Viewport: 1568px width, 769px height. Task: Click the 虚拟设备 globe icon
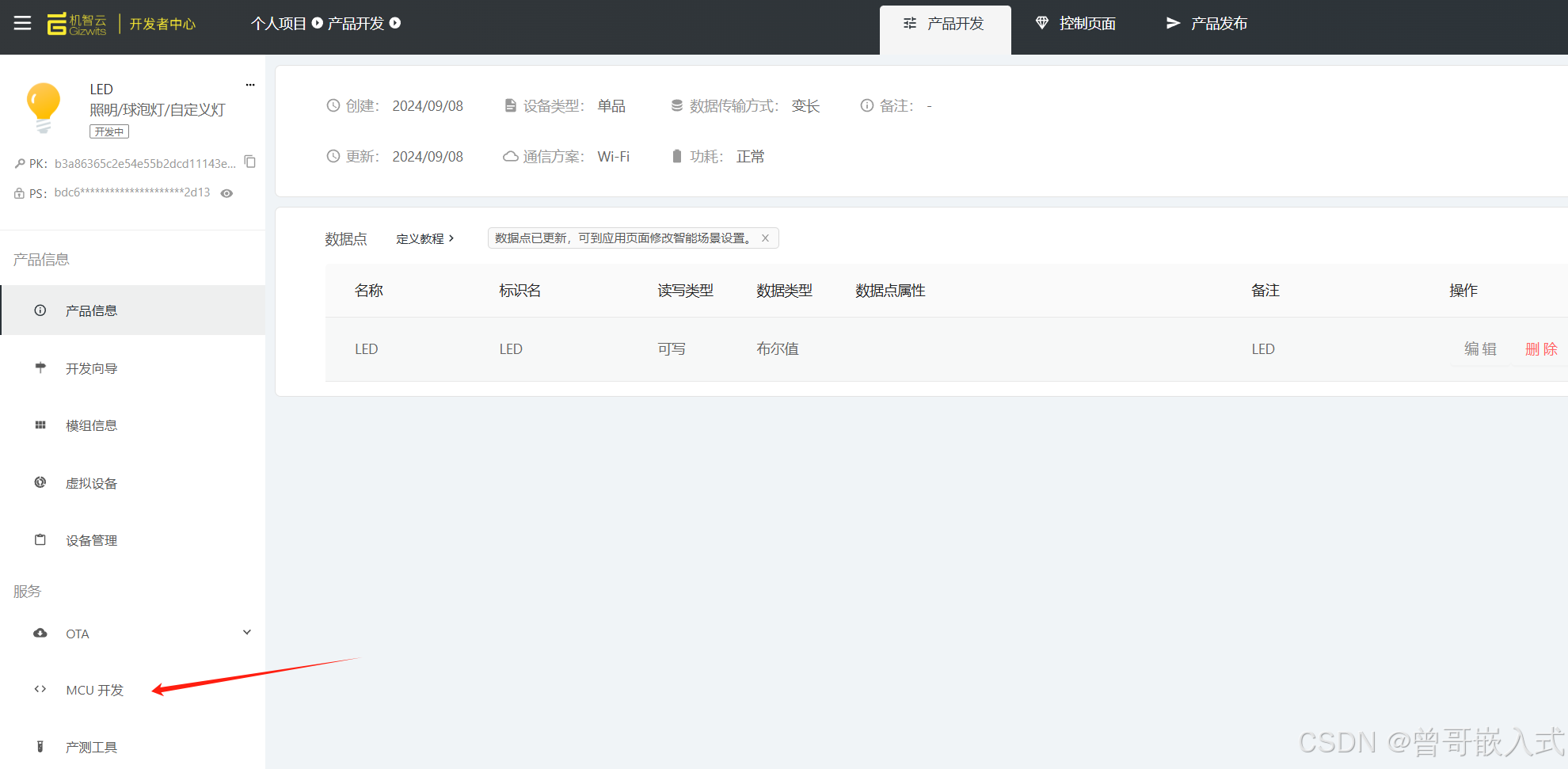(x=40, y=482)
